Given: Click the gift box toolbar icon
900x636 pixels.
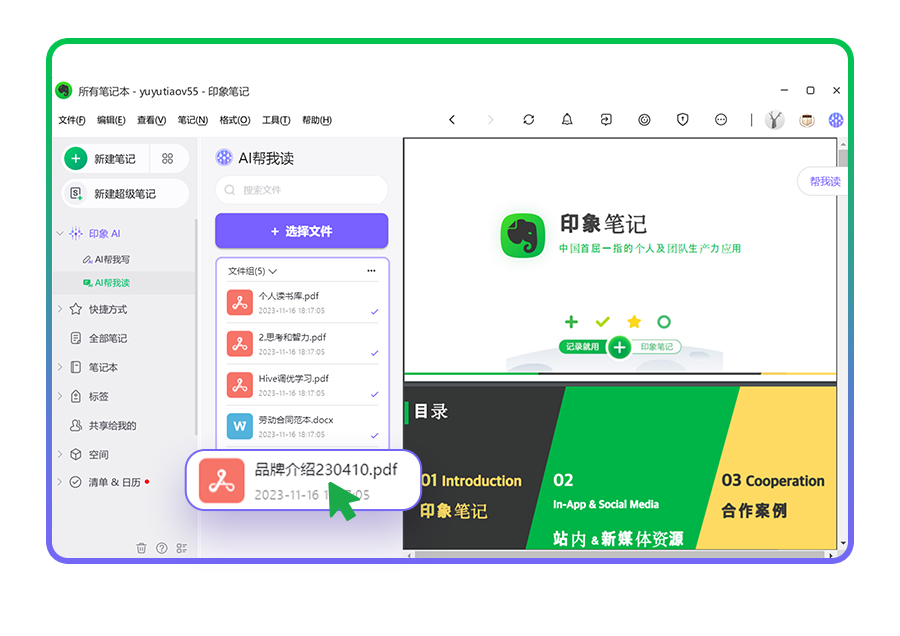Looking at the screenshot, I should click(x=807, y=120).
